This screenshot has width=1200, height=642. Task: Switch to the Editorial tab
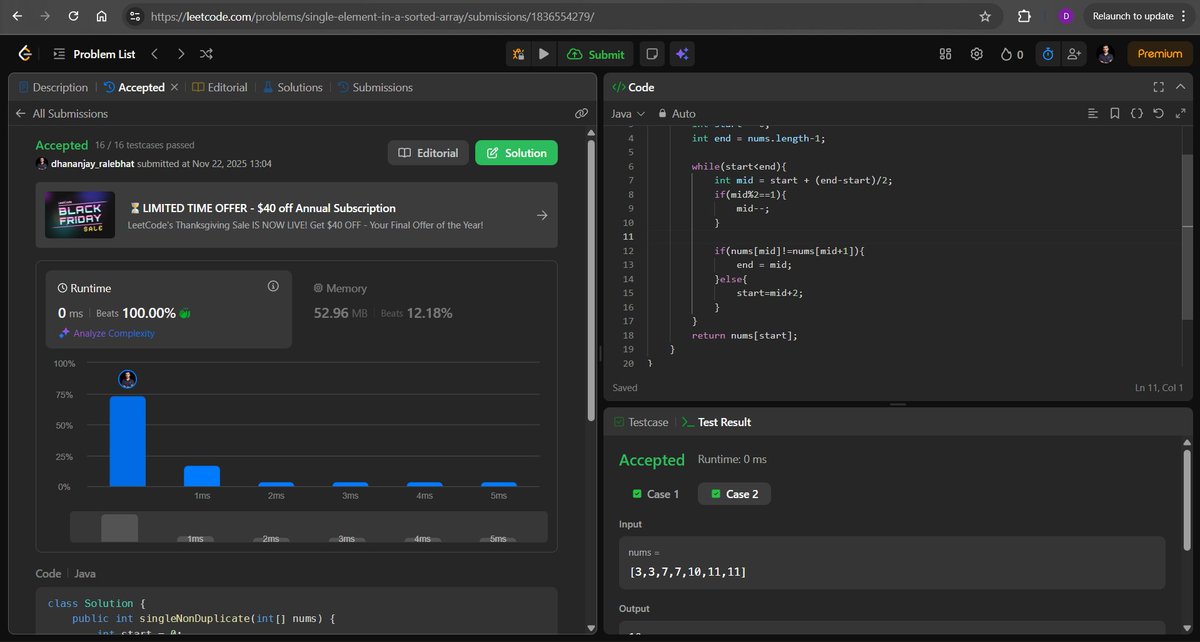click(x=219, y=87)
